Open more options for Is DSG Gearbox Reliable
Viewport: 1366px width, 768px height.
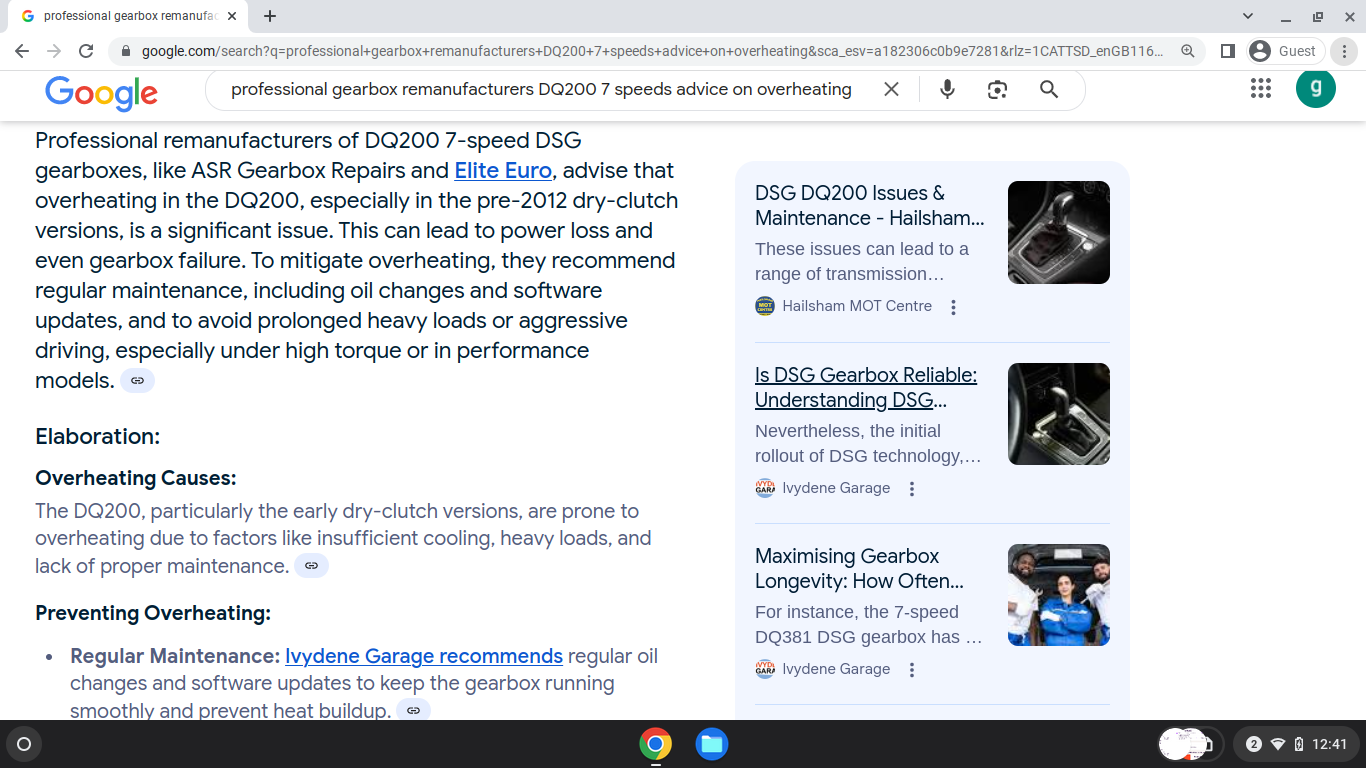coord(911,489)
